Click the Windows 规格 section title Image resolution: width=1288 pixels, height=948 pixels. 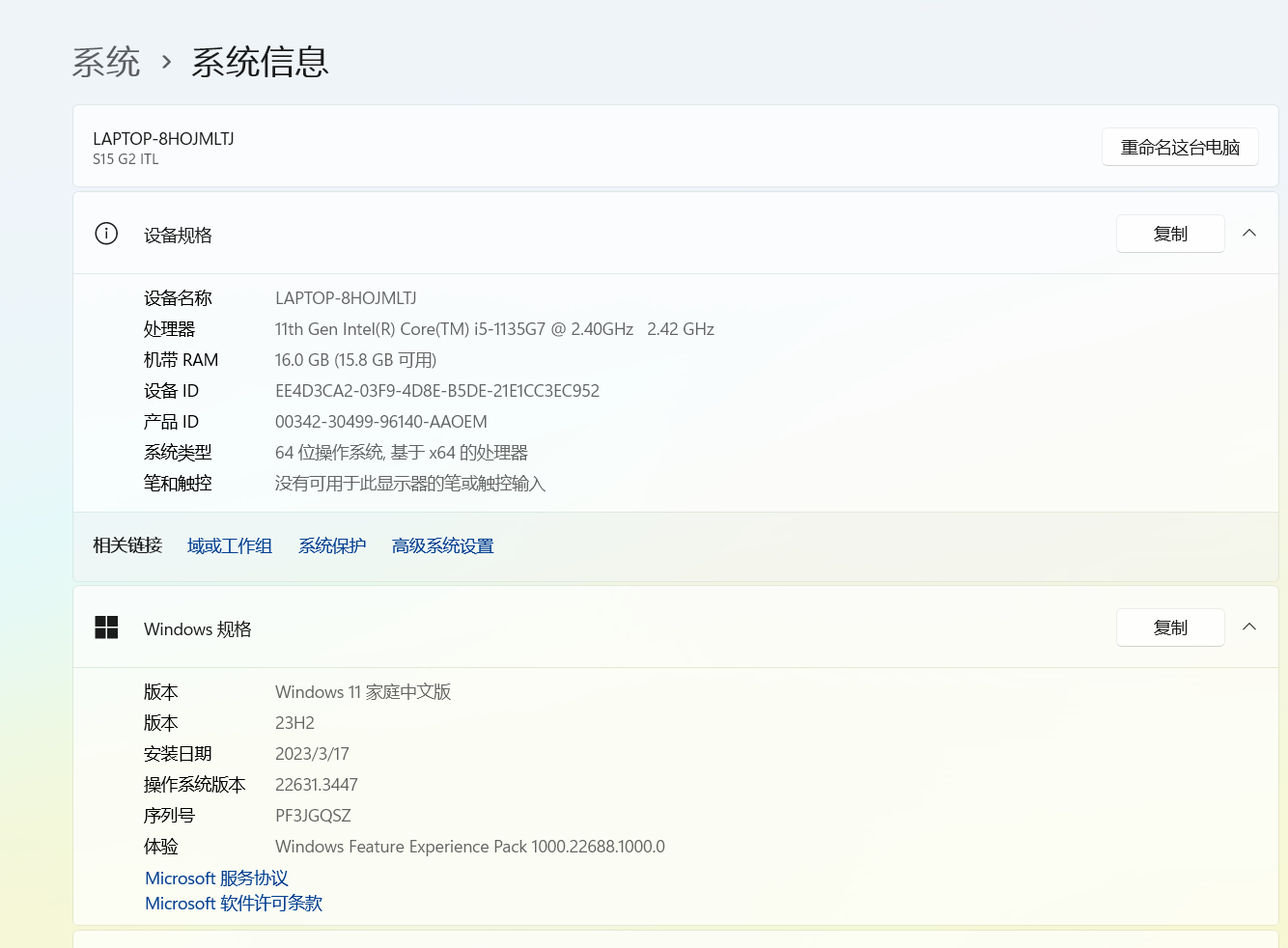coord(198,629)
